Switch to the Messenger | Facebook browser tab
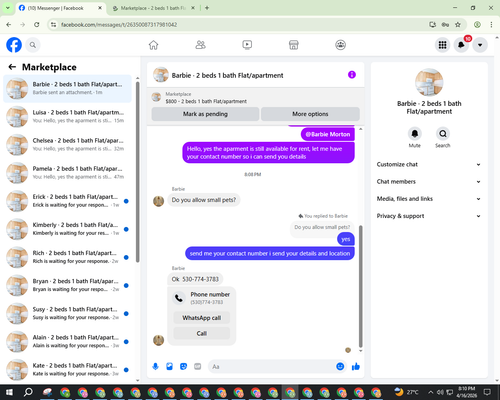500x400 pixels. tap(60, 8)
